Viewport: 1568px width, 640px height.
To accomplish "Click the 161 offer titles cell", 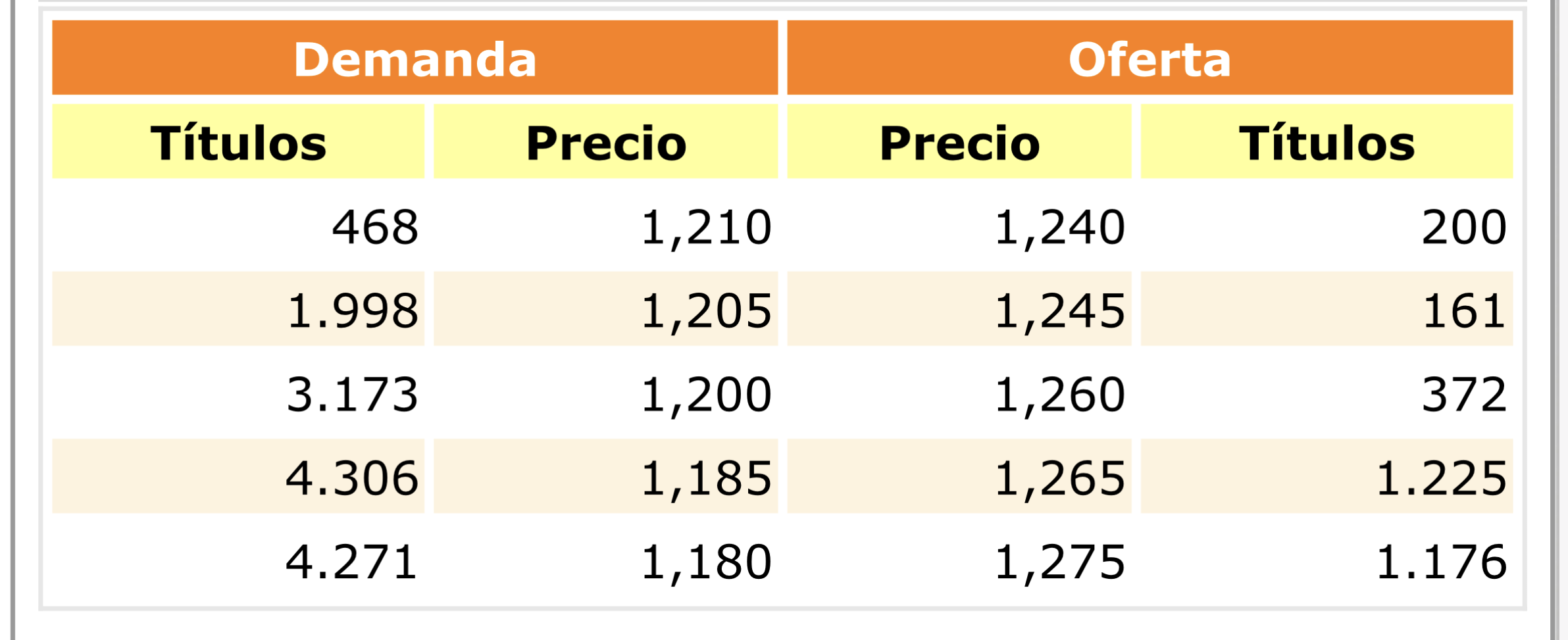I will (x=1327, y=308).
